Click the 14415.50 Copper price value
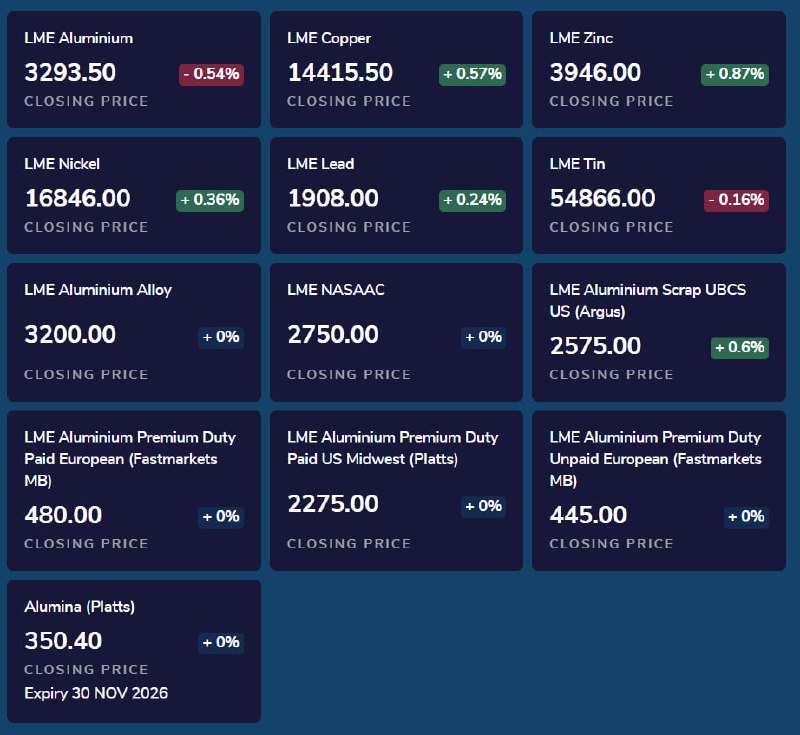This screenshot has height=735, width=800. tap(340, 72)
